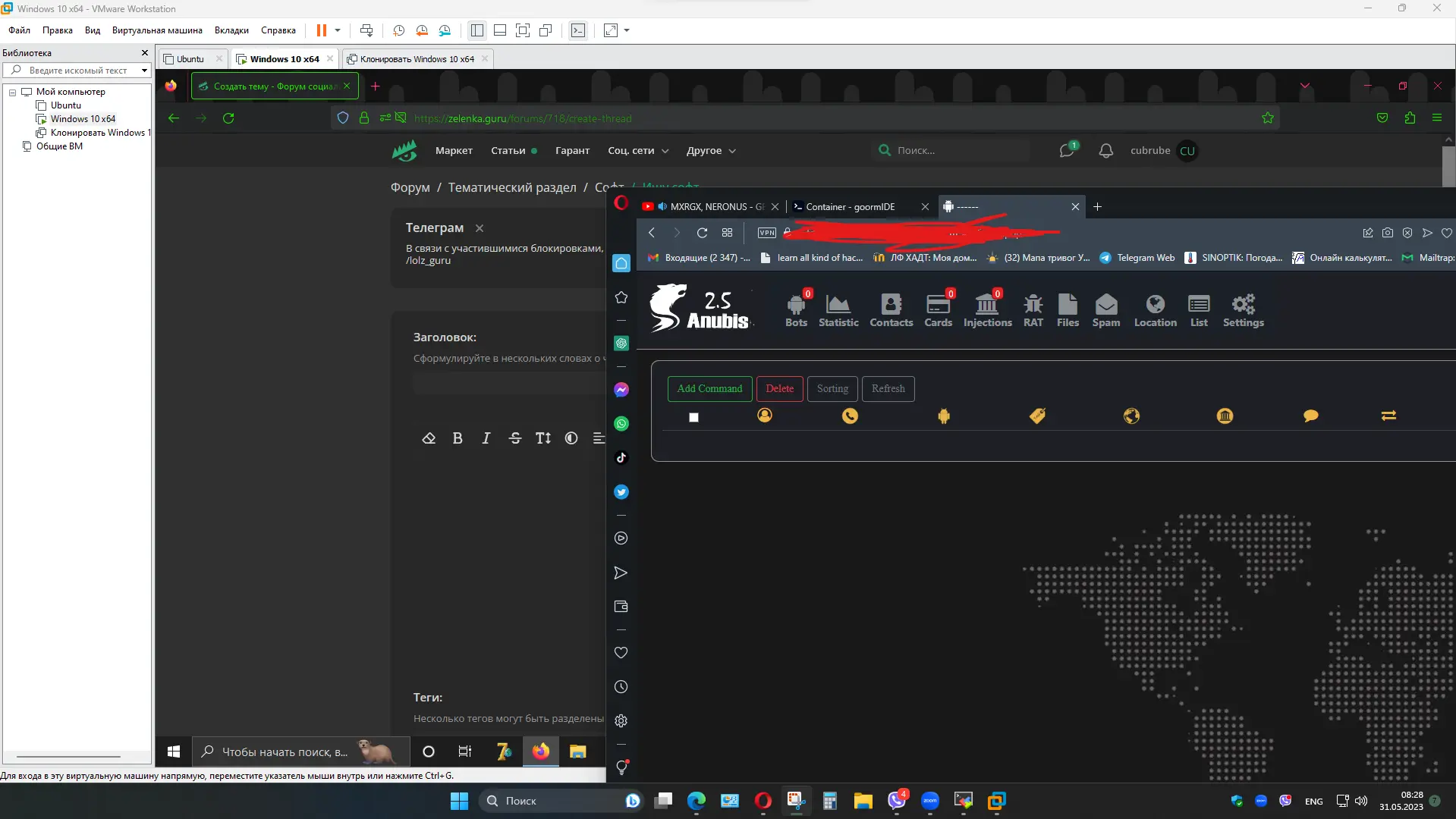Revert to snapshot in VMware toolbar
The image size is (1456, 819).
[x=422, y=30]
